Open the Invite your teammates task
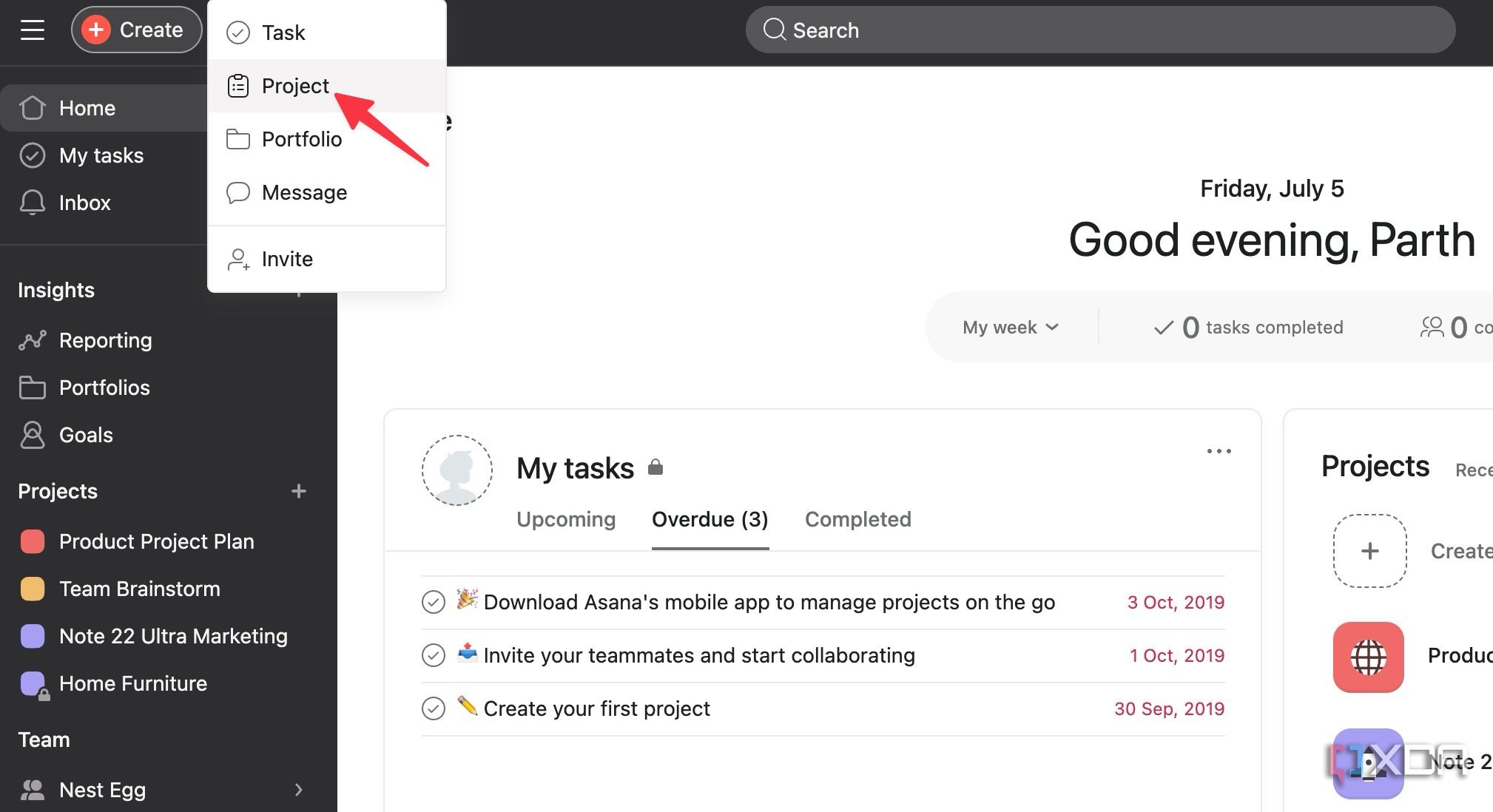This screenshot has width=1493, height=812. (699, 655)
